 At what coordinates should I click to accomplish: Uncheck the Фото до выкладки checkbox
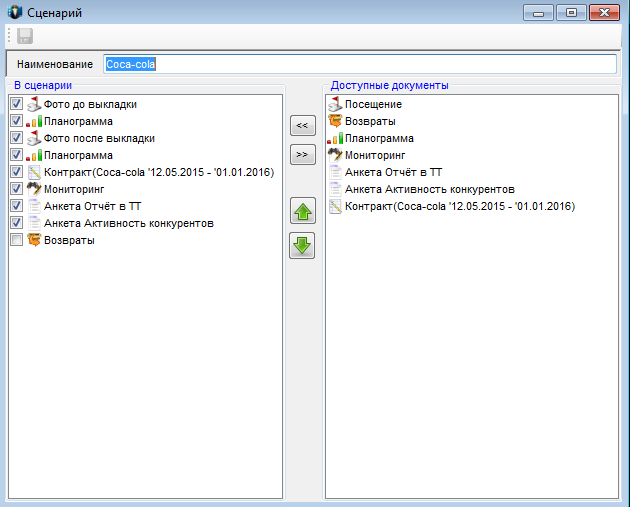16,104
